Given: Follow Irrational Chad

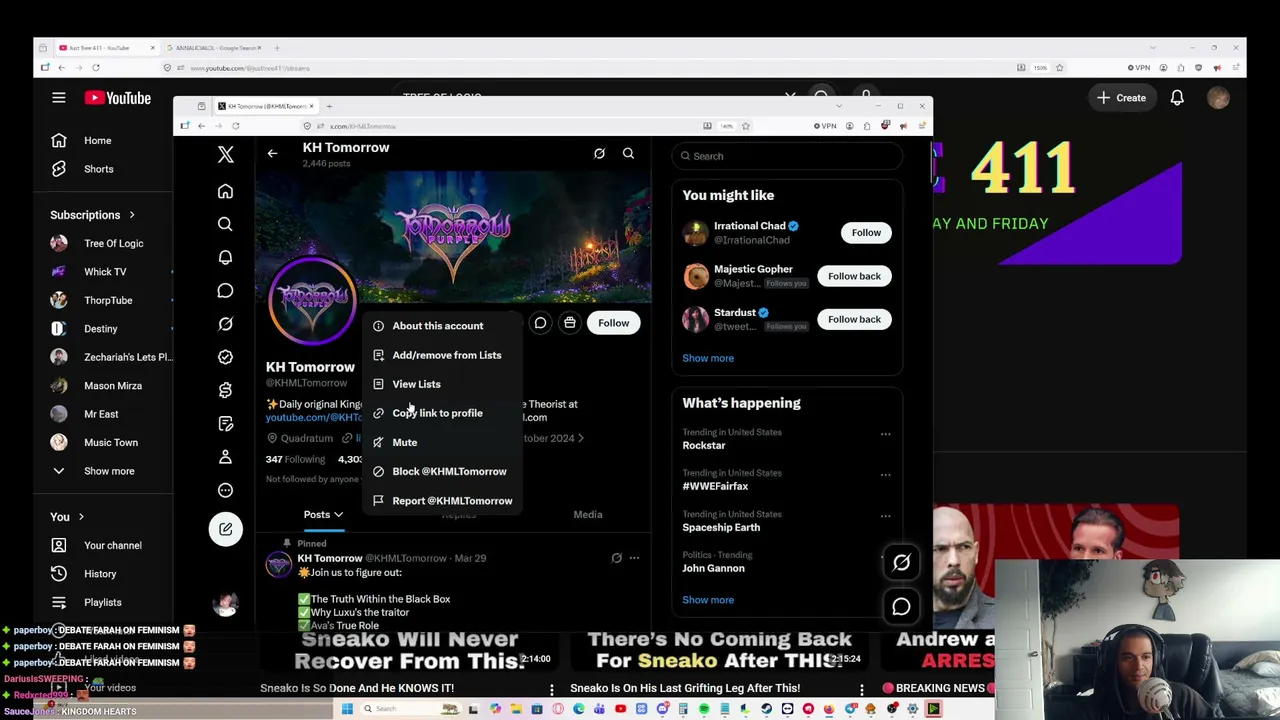Looking at the screenshot, I should 866,233.
